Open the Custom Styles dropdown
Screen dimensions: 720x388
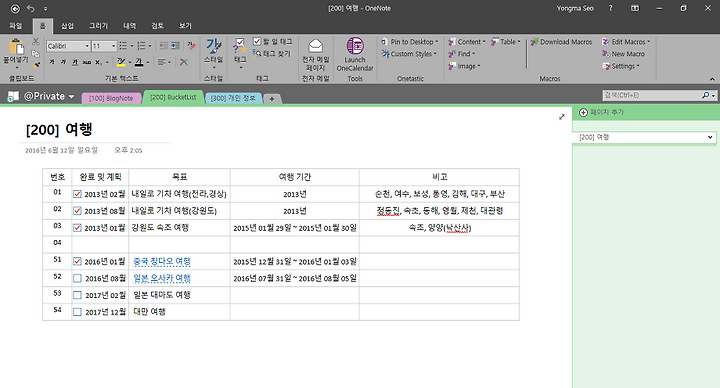coord(409,54)
